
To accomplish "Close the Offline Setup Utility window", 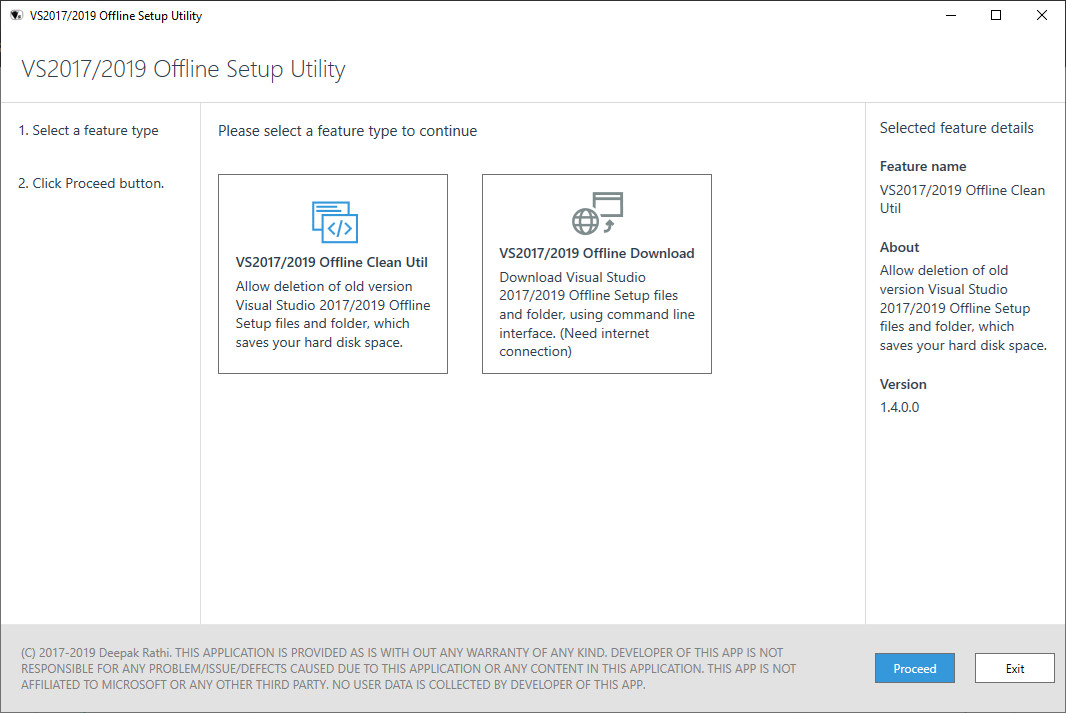I will click(1041, 15).
